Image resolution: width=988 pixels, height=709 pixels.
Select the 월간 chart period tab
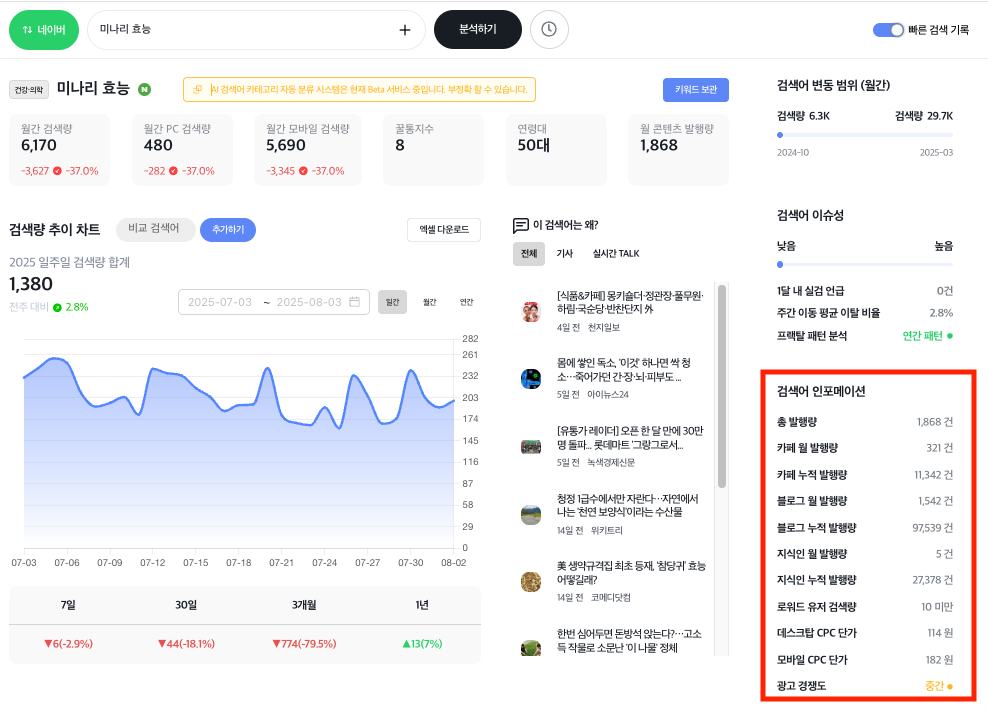click(429, 302)
